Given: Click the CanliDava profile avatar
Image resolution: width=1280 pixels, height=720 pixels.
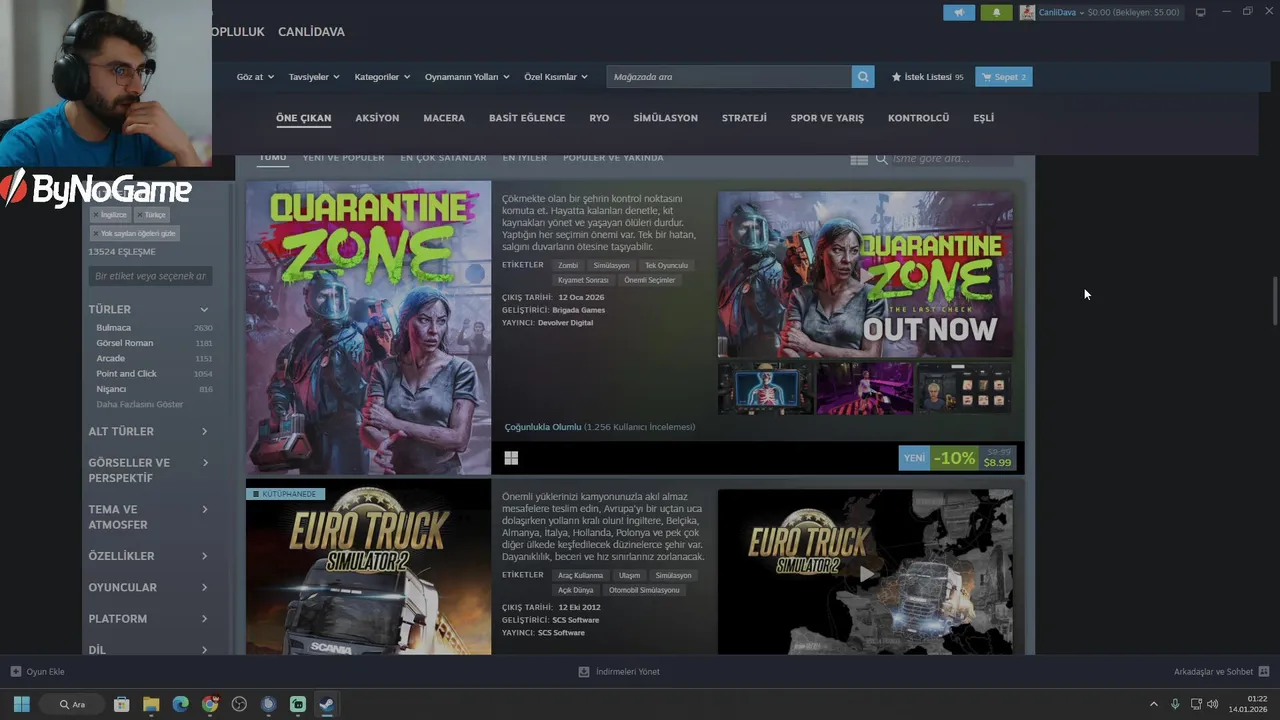Looking at the screenshot, I should pos(1027,12).
